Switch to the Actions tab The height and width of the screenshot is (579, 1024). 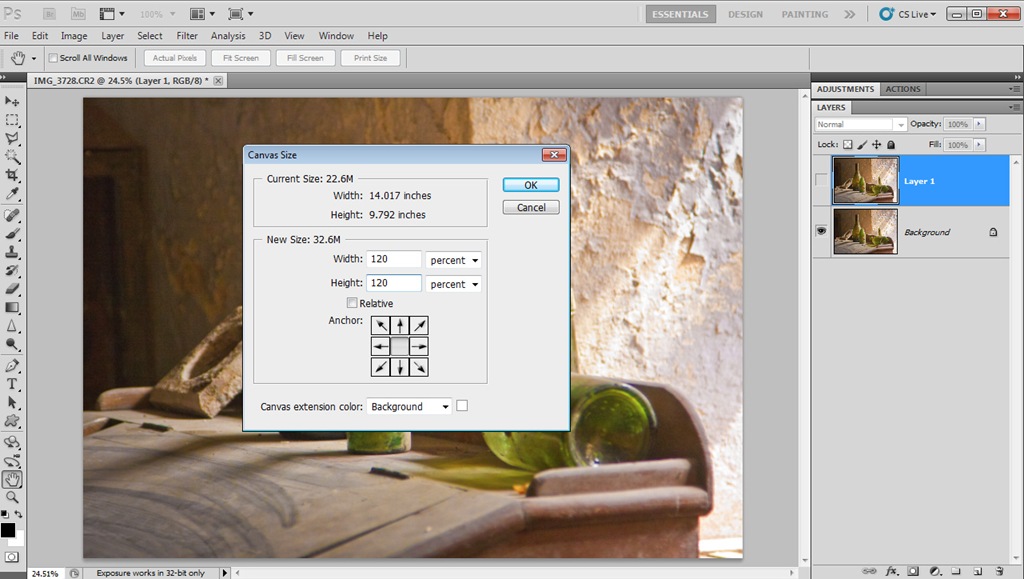coord(903,88)
